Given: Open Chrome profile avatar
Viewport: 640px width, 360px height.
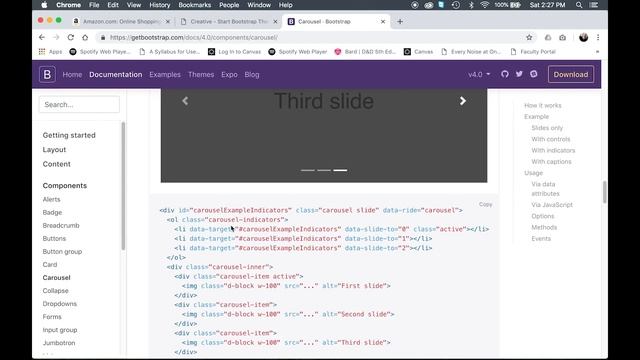Looking at the screenshot, I should (x=584, y=38).
